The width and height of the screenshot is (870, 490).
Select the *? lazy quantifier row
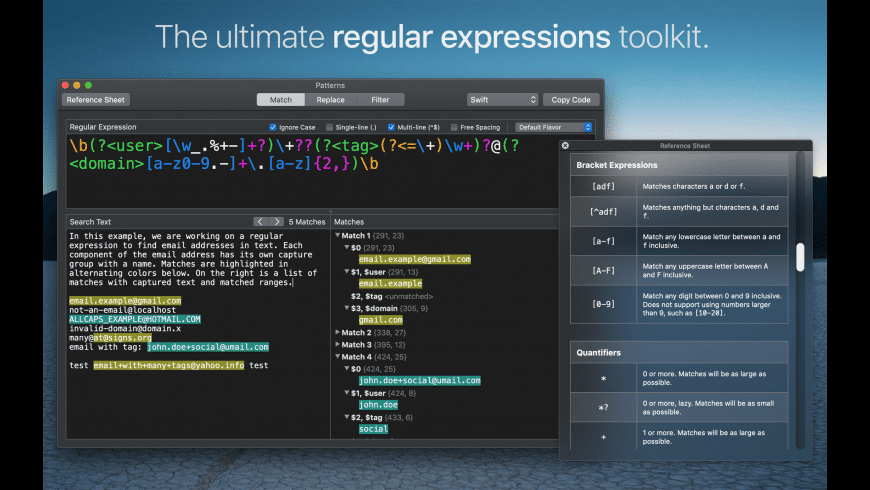point(679,407)
